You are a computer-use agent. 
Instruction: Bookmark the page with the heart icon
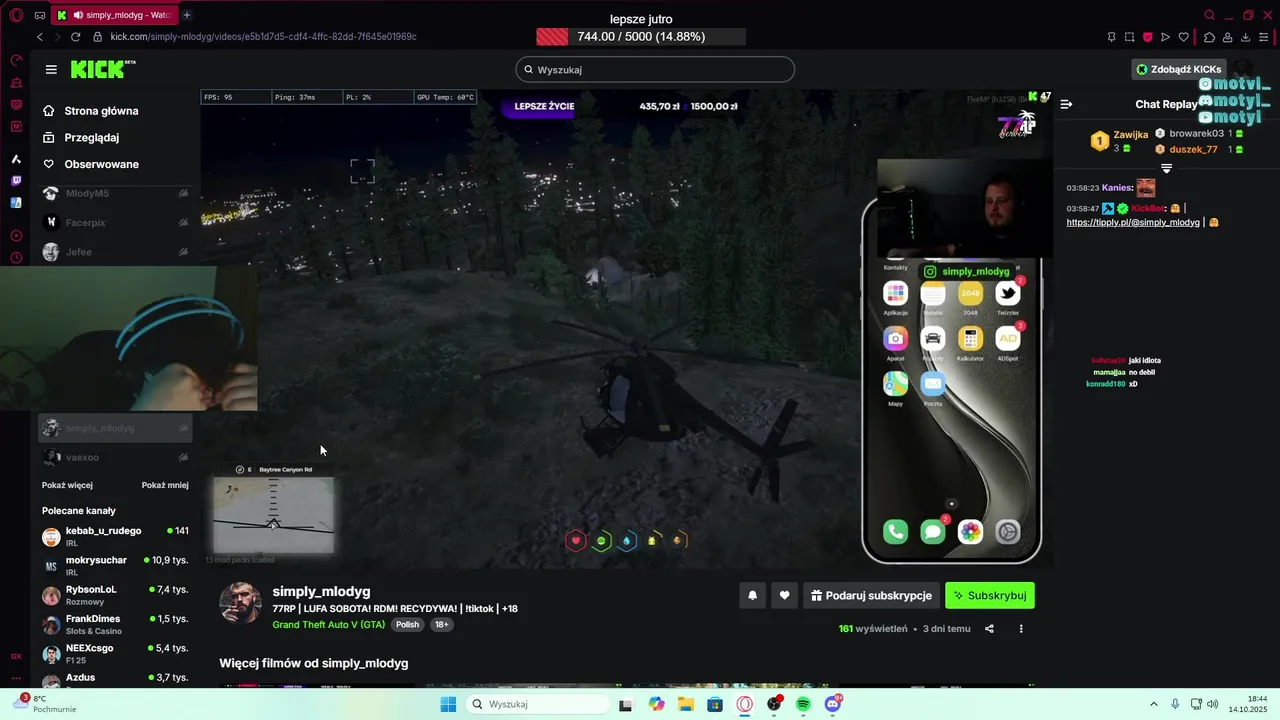click(1184, 37)
